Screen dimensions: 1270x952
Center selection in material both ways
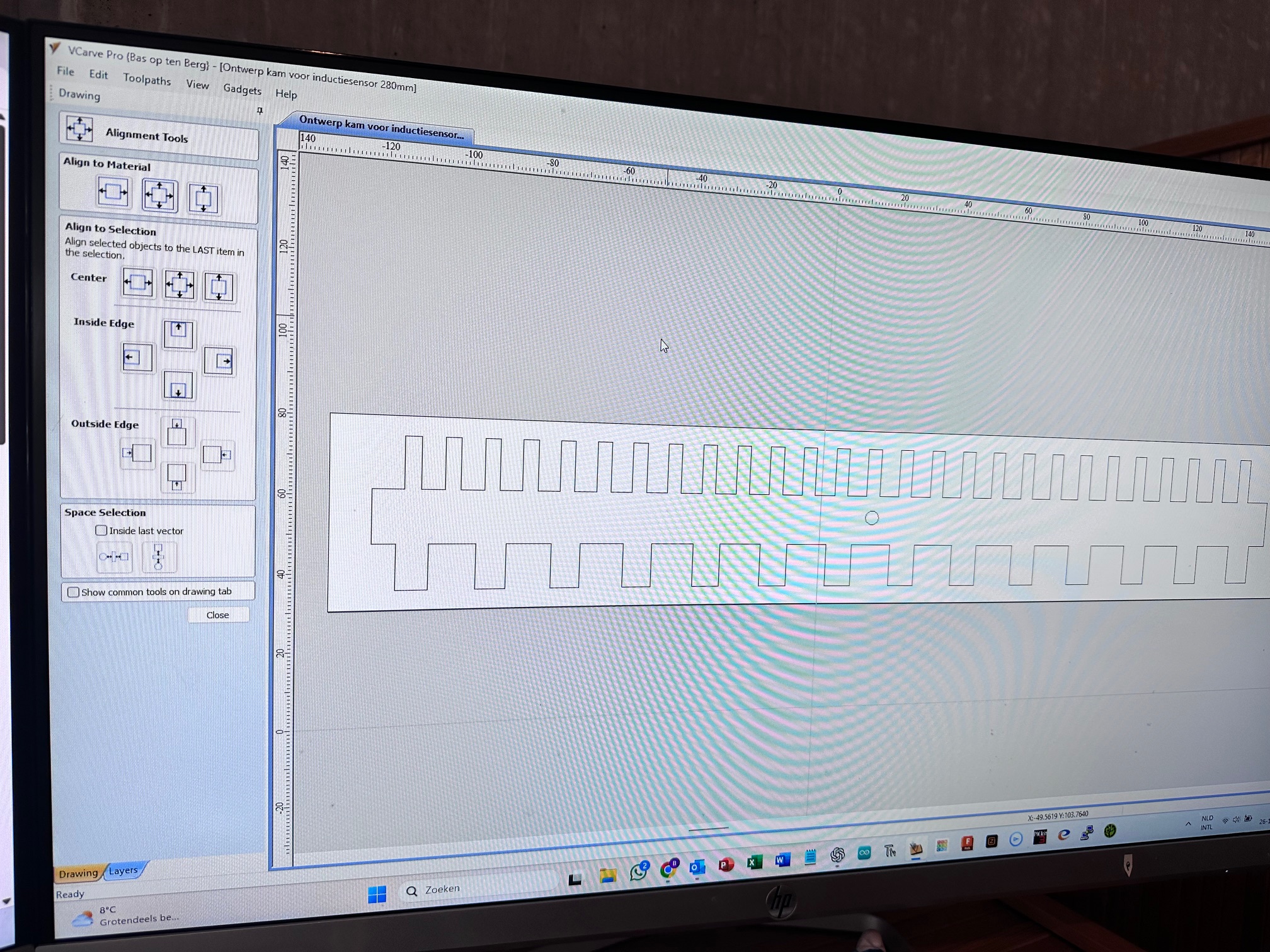[x=159, y=195]
